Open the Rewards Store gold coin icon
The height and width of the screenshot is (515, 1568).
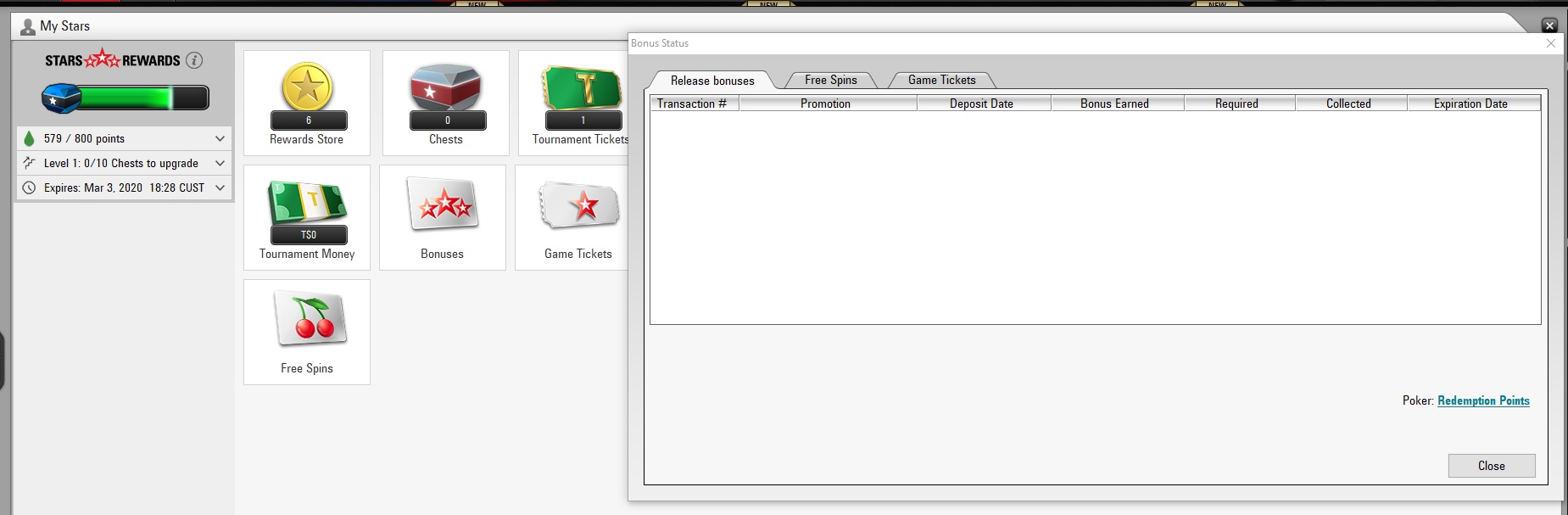click(307, 87)
